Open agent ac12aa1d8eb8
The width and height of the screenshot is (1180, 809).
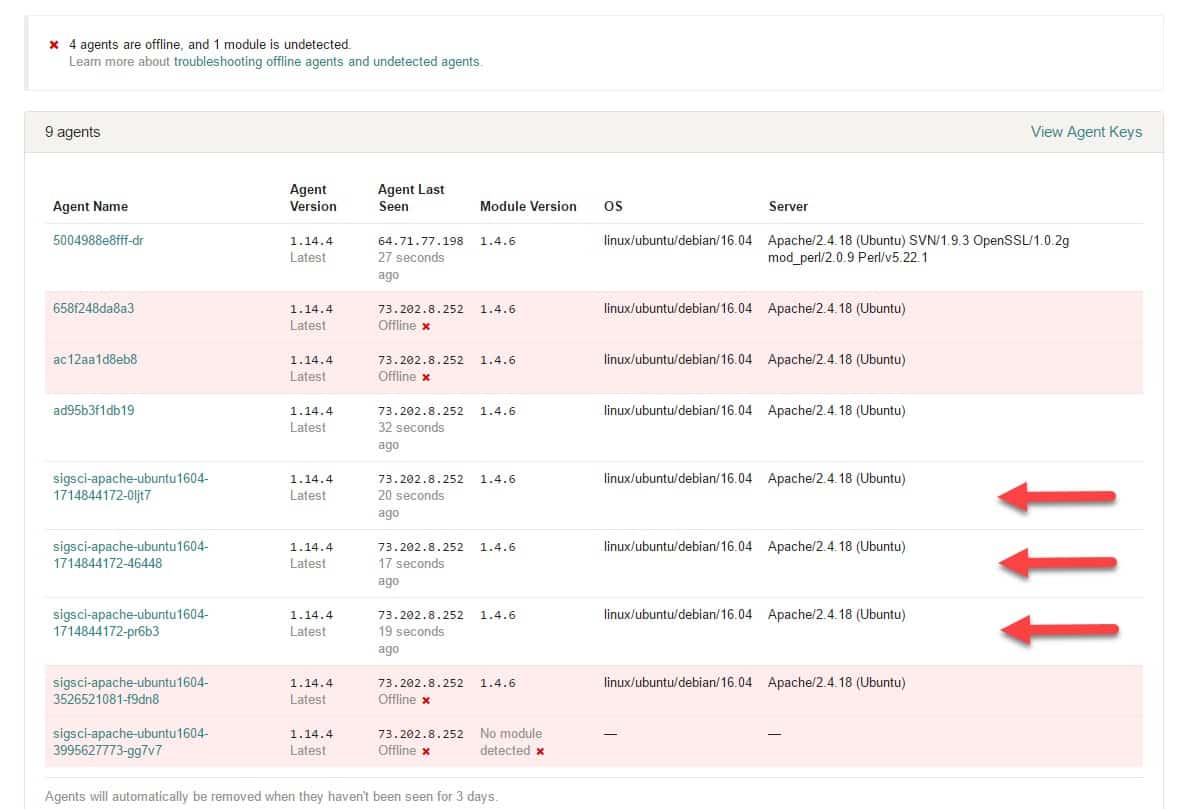(x=95, y=360)
